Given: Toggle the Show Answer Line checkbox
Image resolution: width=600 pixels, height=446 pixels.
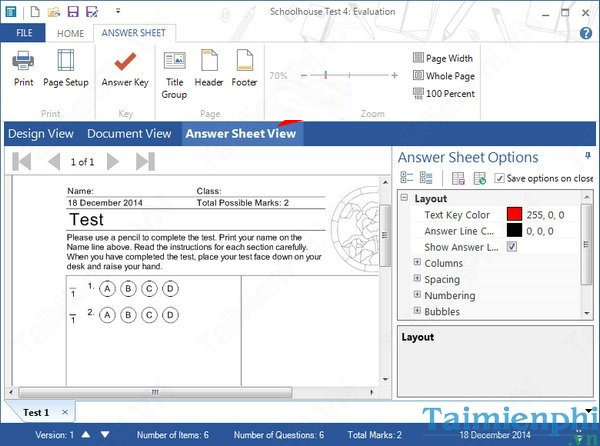Looking at the screenshot, I should click(512, 247).
